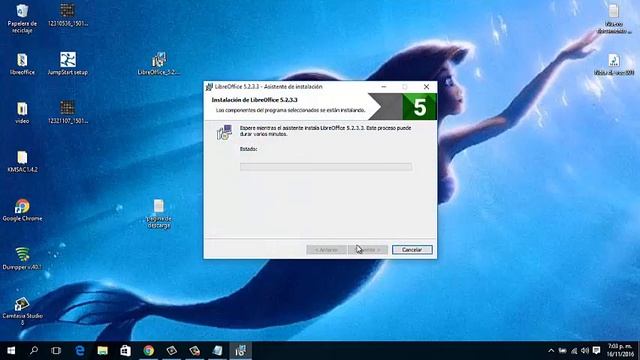Open Task View from the taskbar

56,351
